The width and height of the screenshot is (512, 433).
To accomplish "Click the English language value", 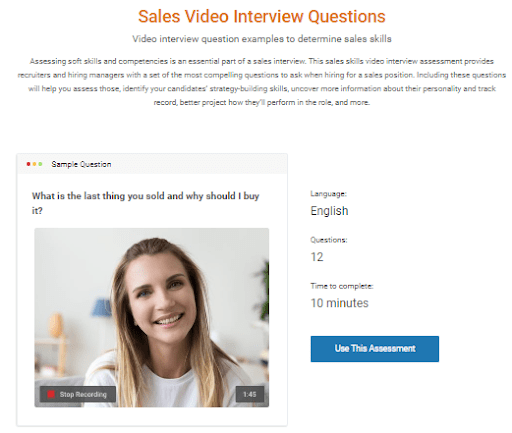I will [x=329, y=211].
